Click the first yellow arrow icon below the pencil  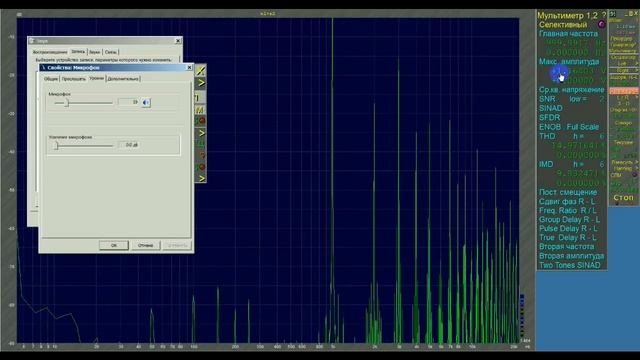(x=201, y=83)
